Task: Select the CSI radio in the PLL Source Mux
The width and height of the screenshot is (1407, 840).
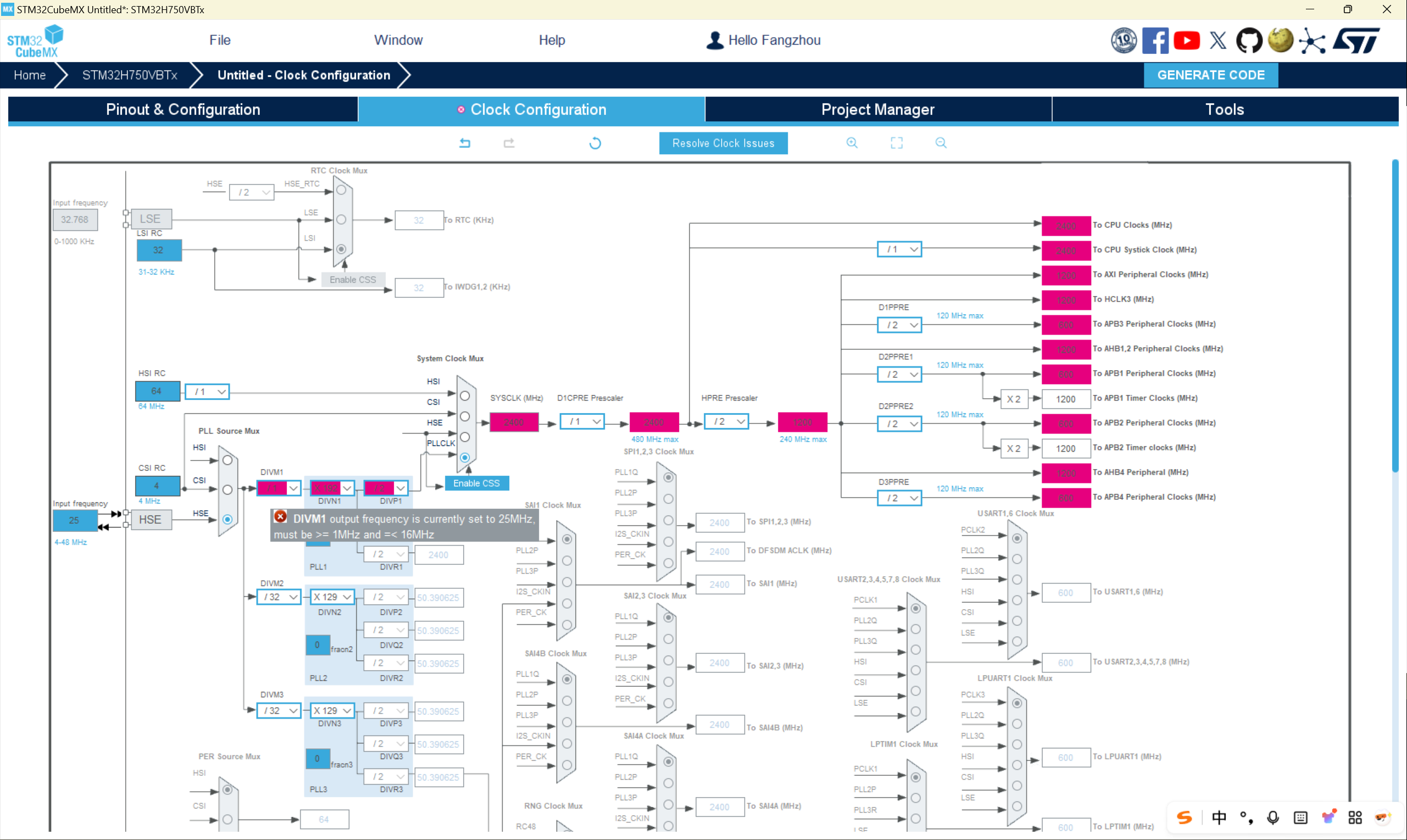Action: pyautogui.click(x=227, y=489)
